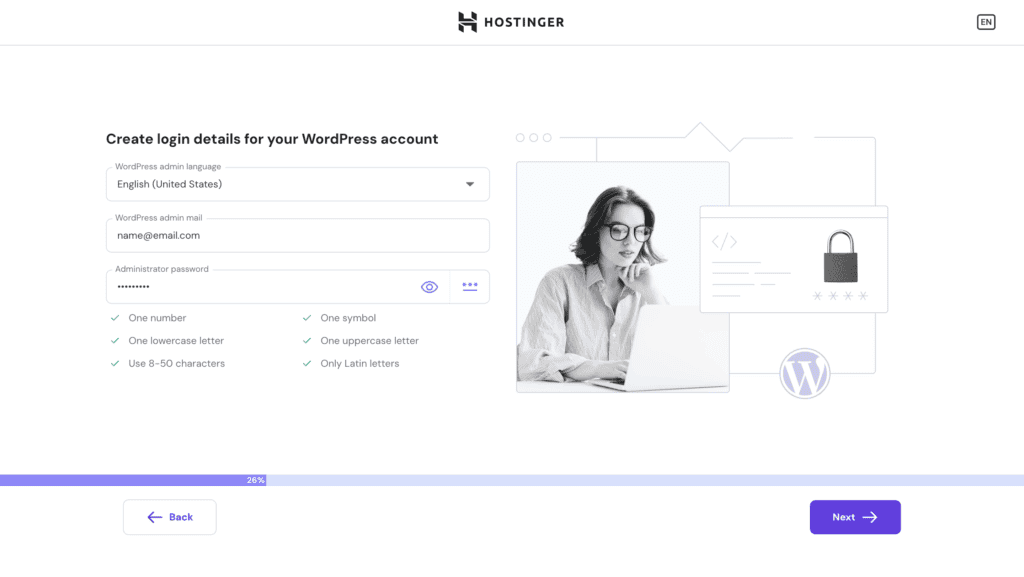Click the checkmark beside 'One lowercase letter'
The height and width of the screenshot is (577, 1024).
click(x=115, y=341)
